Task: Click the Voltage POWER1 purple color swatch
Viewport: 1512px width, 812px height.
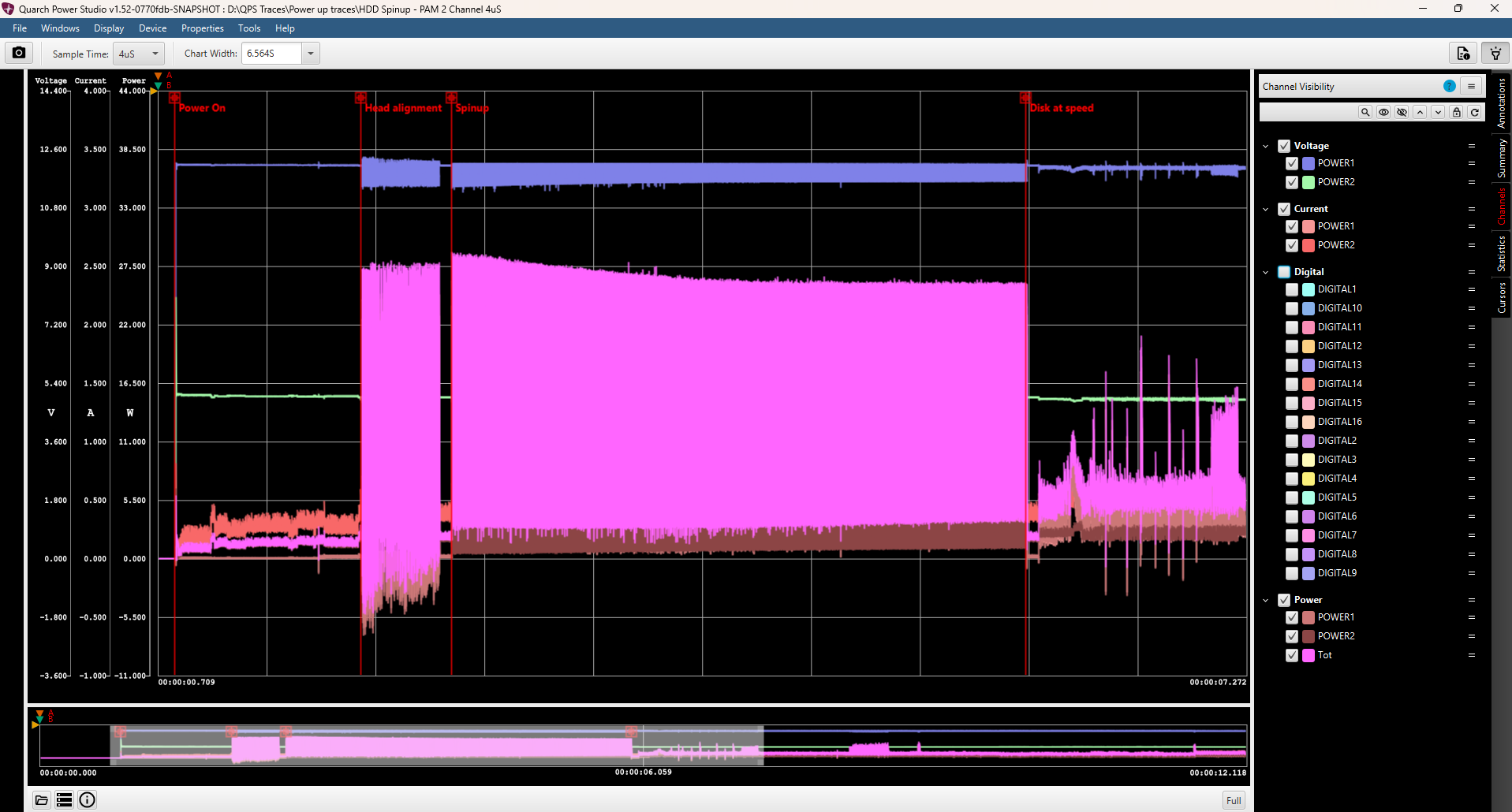Action: point(1309,163)
